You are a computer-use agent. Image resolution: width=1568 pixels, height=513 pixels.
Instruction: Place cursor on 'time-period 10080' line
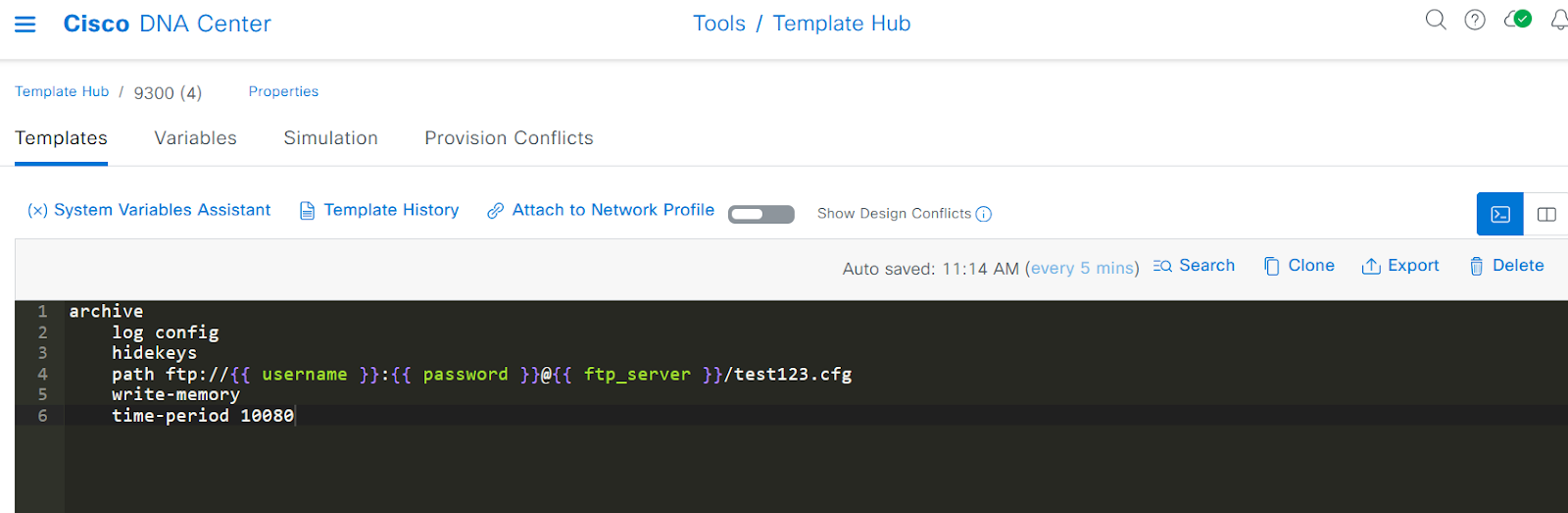pos(203,416)
